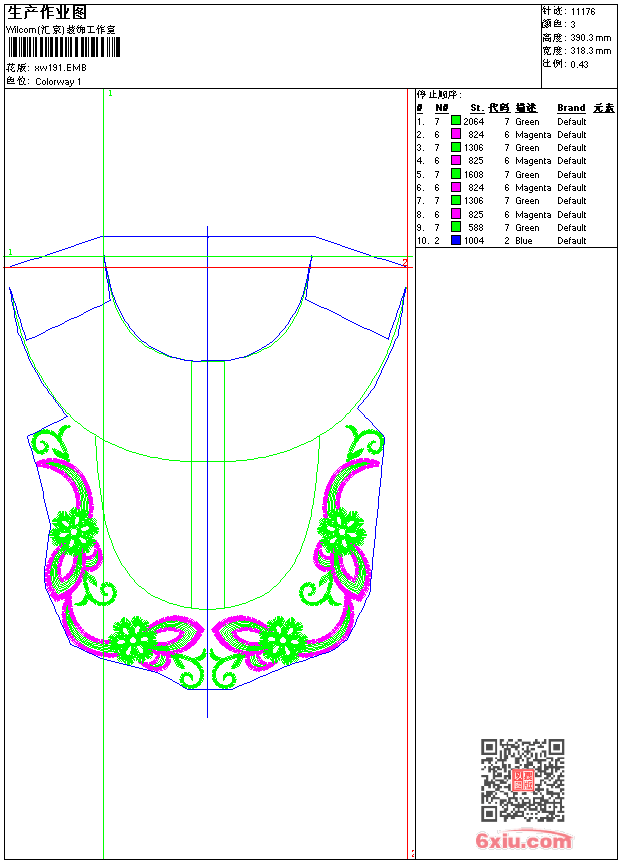Click the green swatch in stop row 9
Image resolution: width=620 pixels, height=860 pixels.
point(455,227)
